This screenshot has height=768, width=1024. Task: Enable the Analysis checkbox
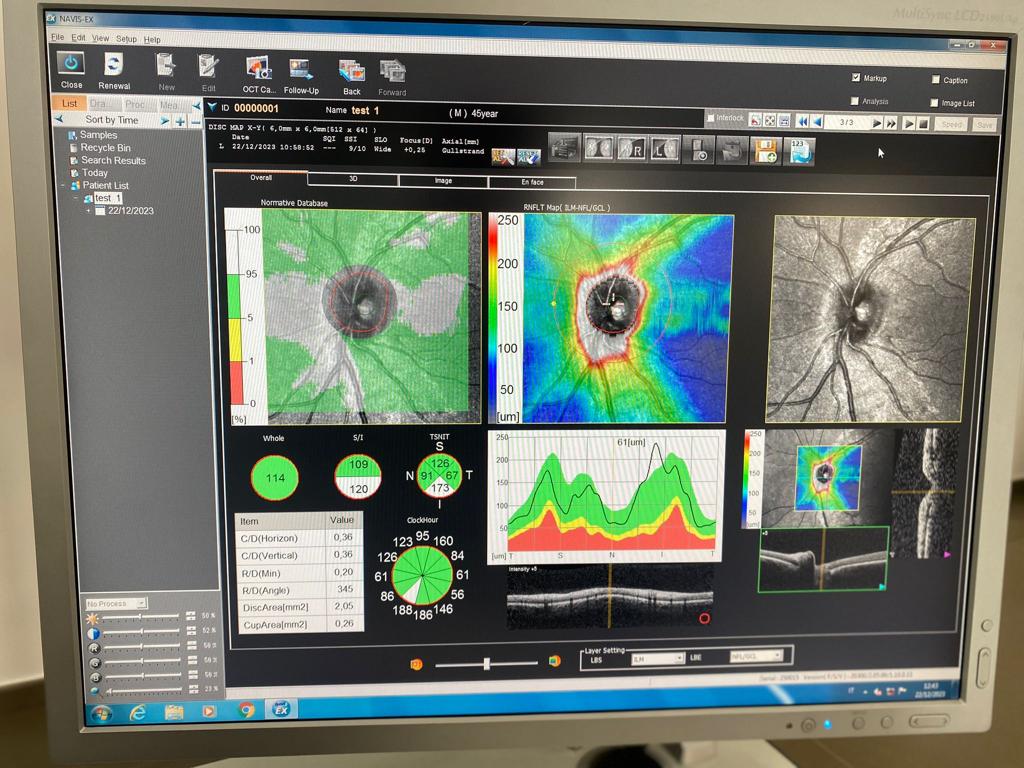pos(854,101)
